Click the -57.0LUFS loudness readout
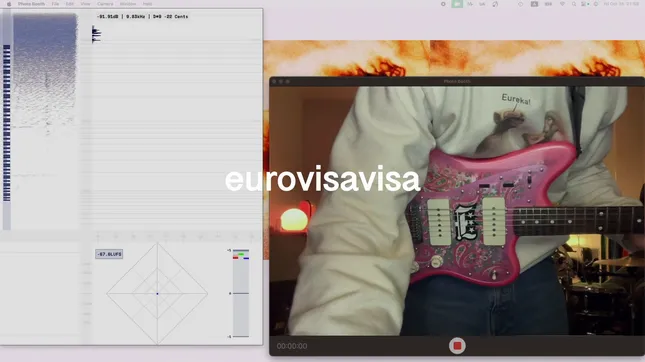Viewport: 645px width, 362px height. pyautogui.click(x=109, y=254)
